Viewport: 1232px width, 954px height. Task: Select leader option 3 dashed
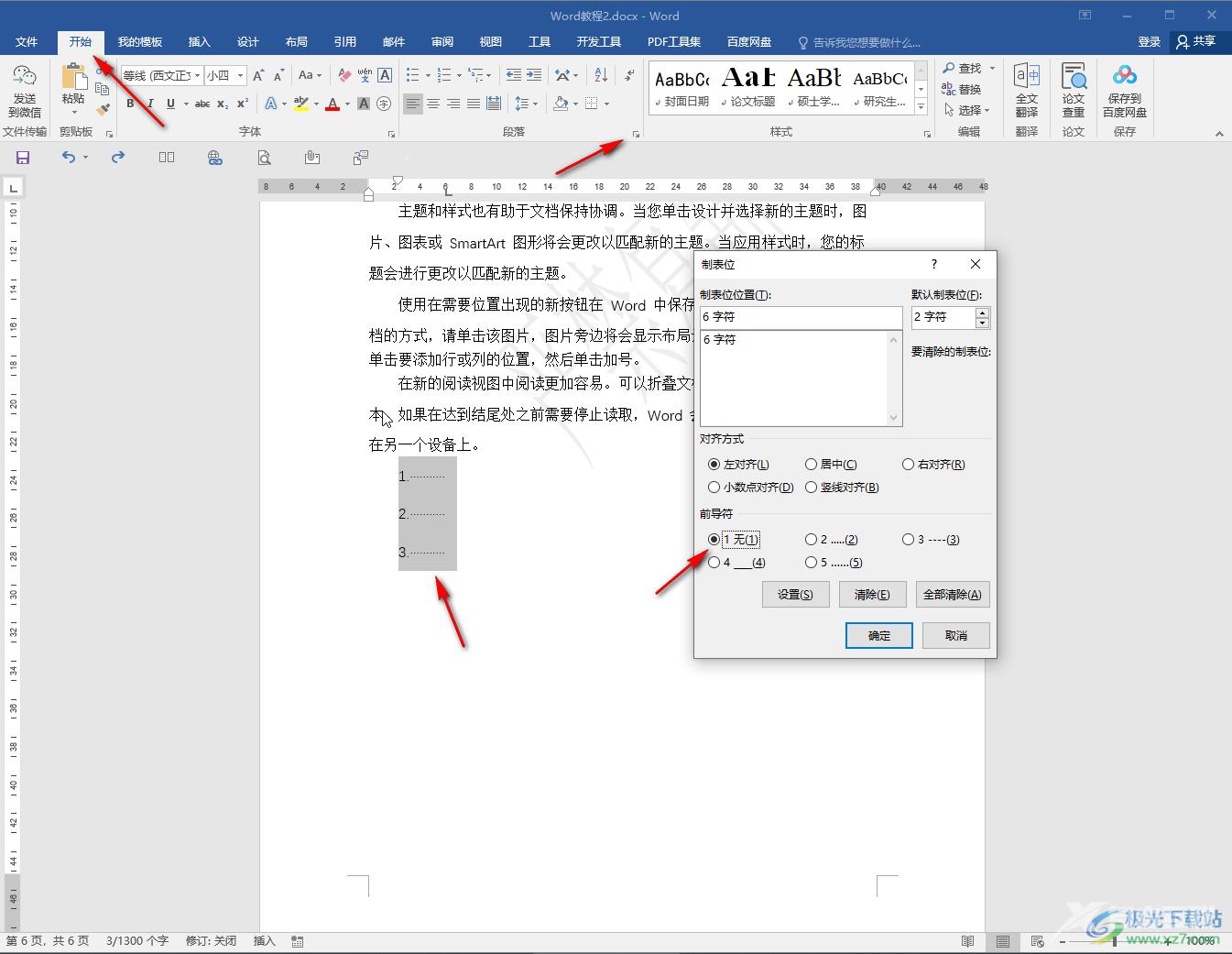point(908,540)
